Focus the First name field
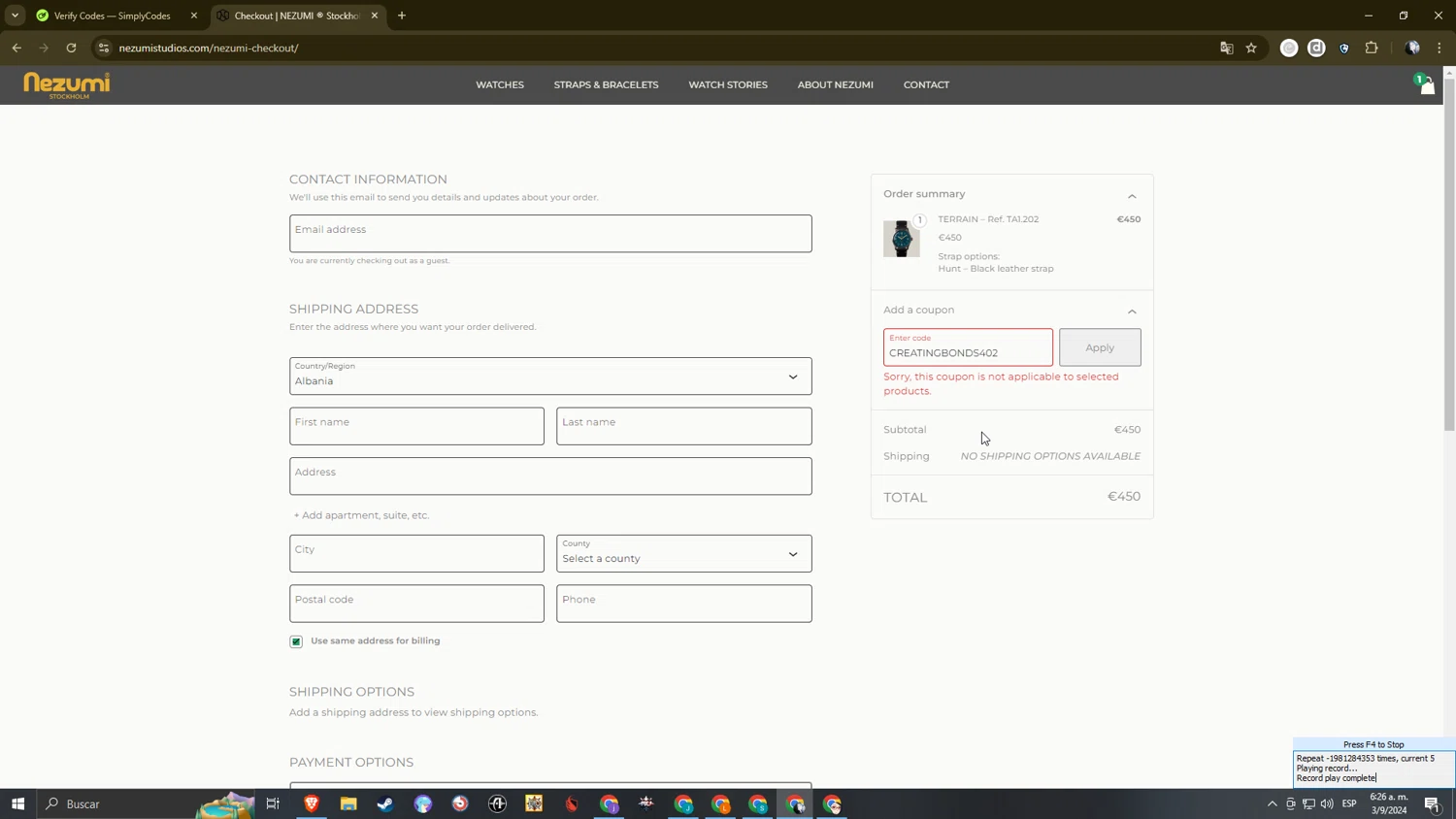The image size is (1456, 819). click(x=416, y=426)
